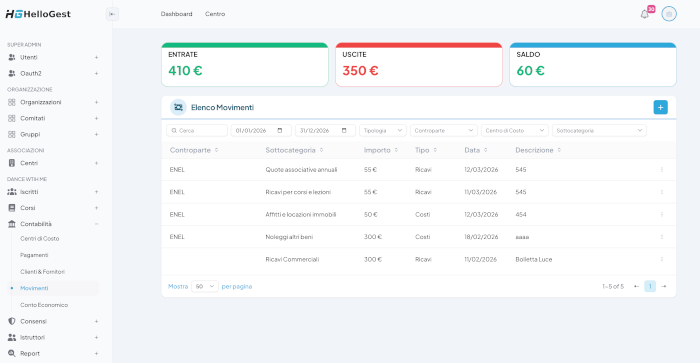Click the Elenco Movimenti header icon
Screen dimensions: 700x363
[178, 107]
